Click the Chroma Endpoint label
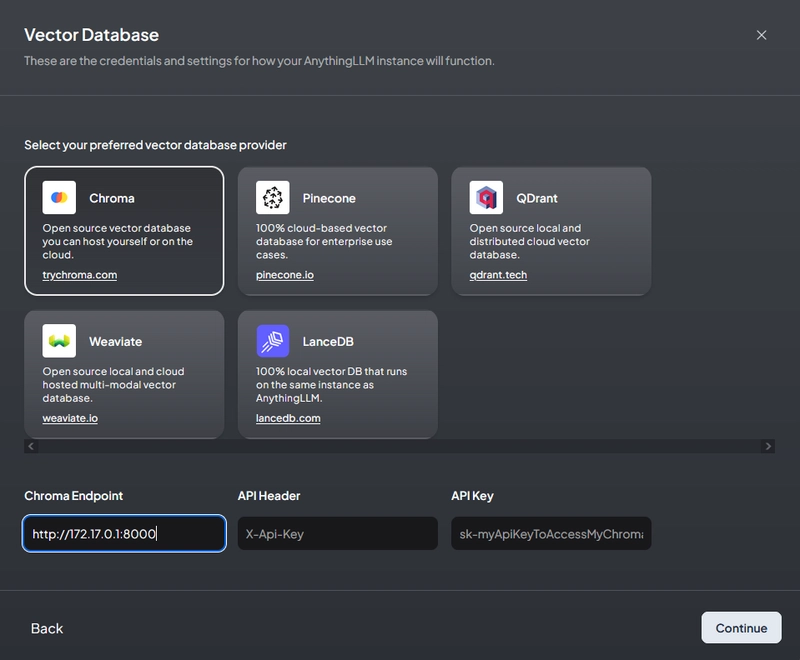 (x=73, y=496)
